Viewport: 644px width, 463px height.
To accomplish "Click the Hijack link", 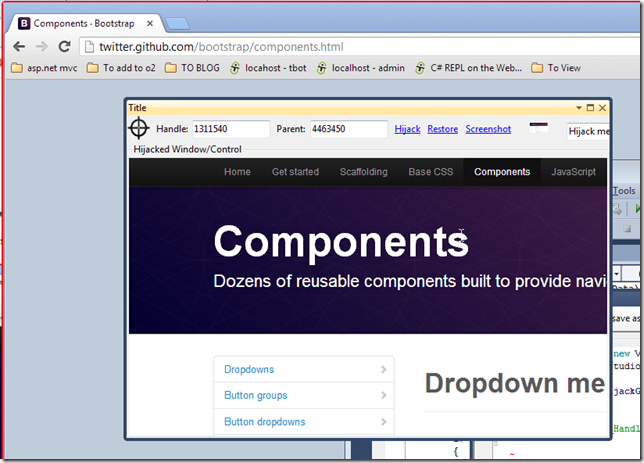I will click(x=407, y=129).
